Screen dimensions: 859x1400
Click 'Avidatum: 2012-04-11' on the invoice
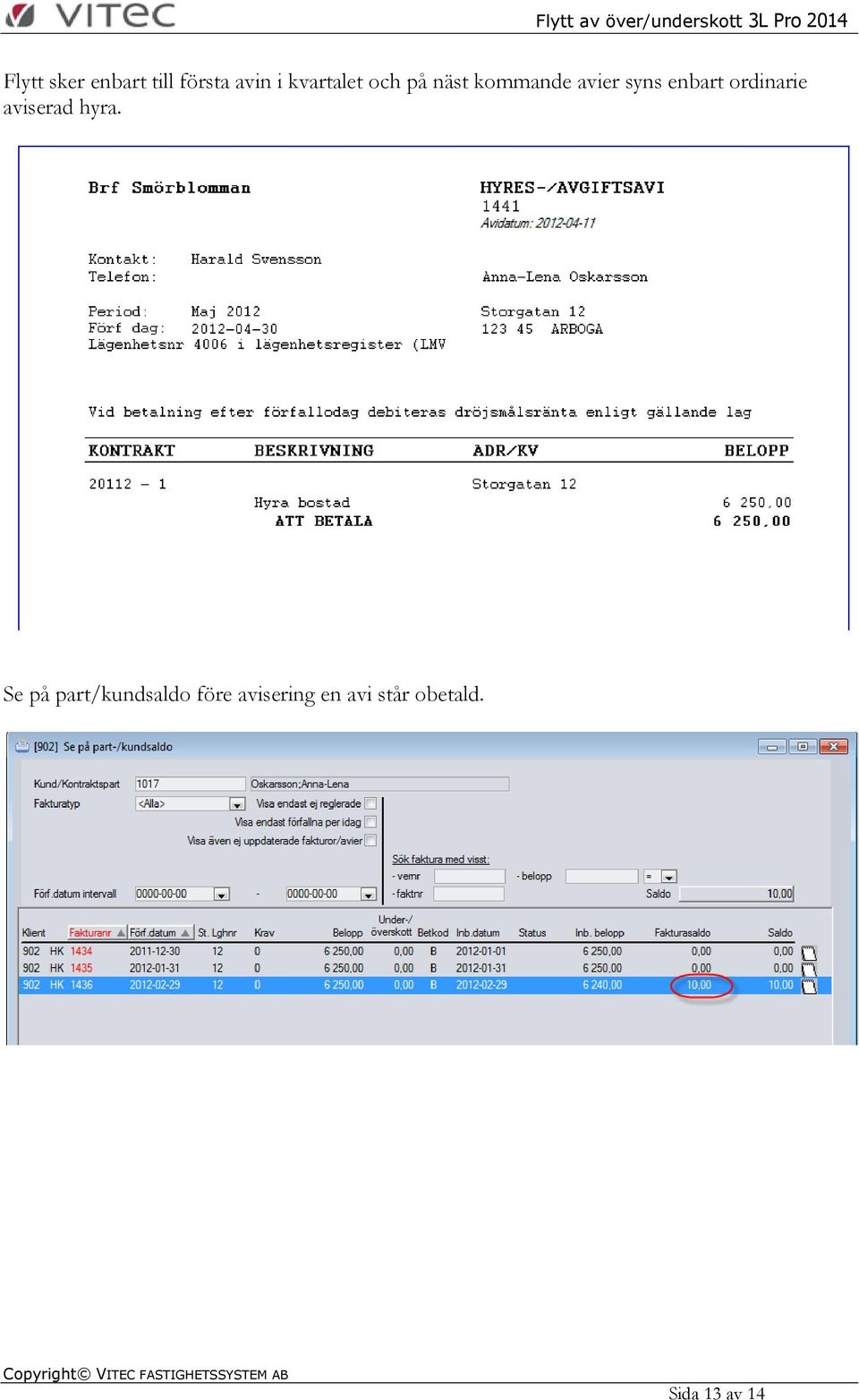point(538,224)
